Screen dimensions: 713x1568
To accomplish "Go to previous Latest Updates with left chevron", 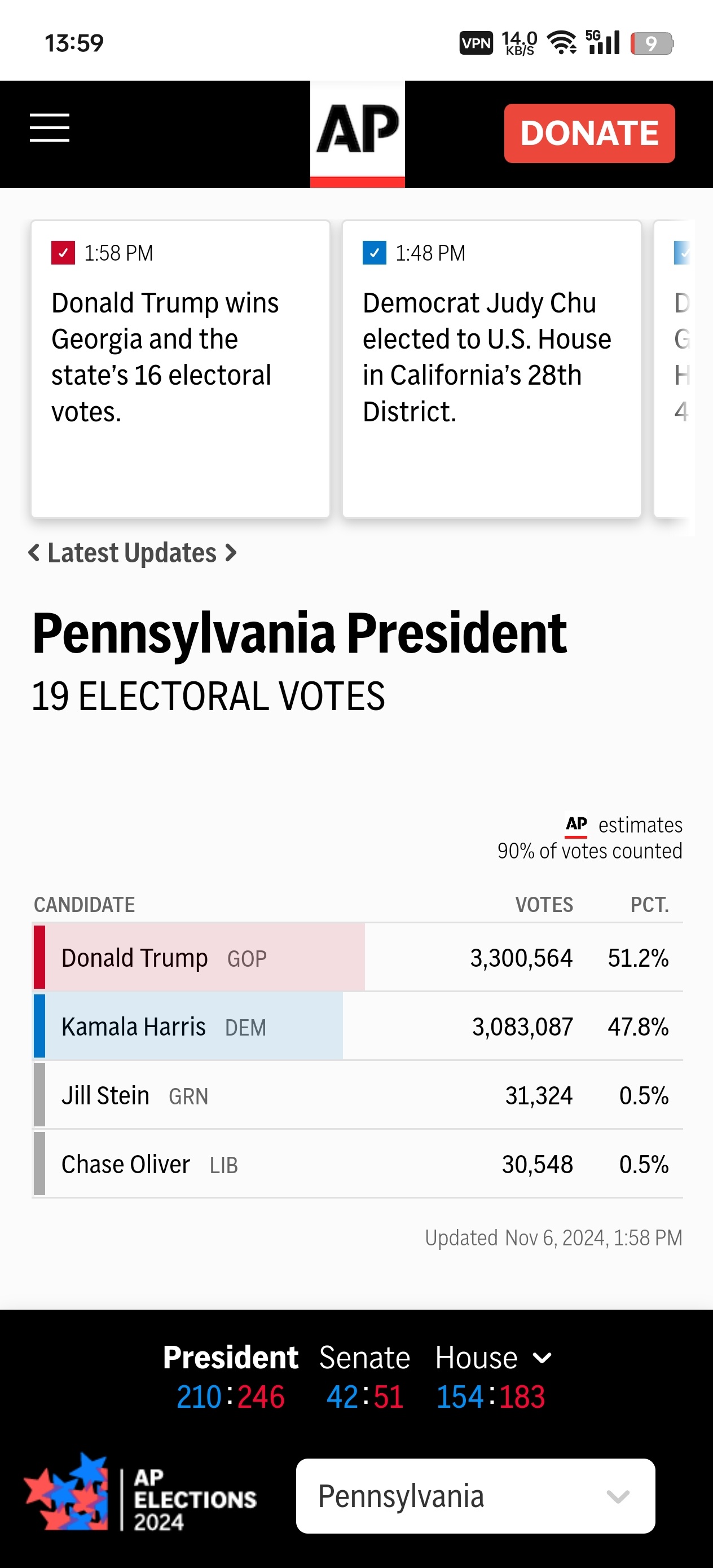I will coord(34,553).
